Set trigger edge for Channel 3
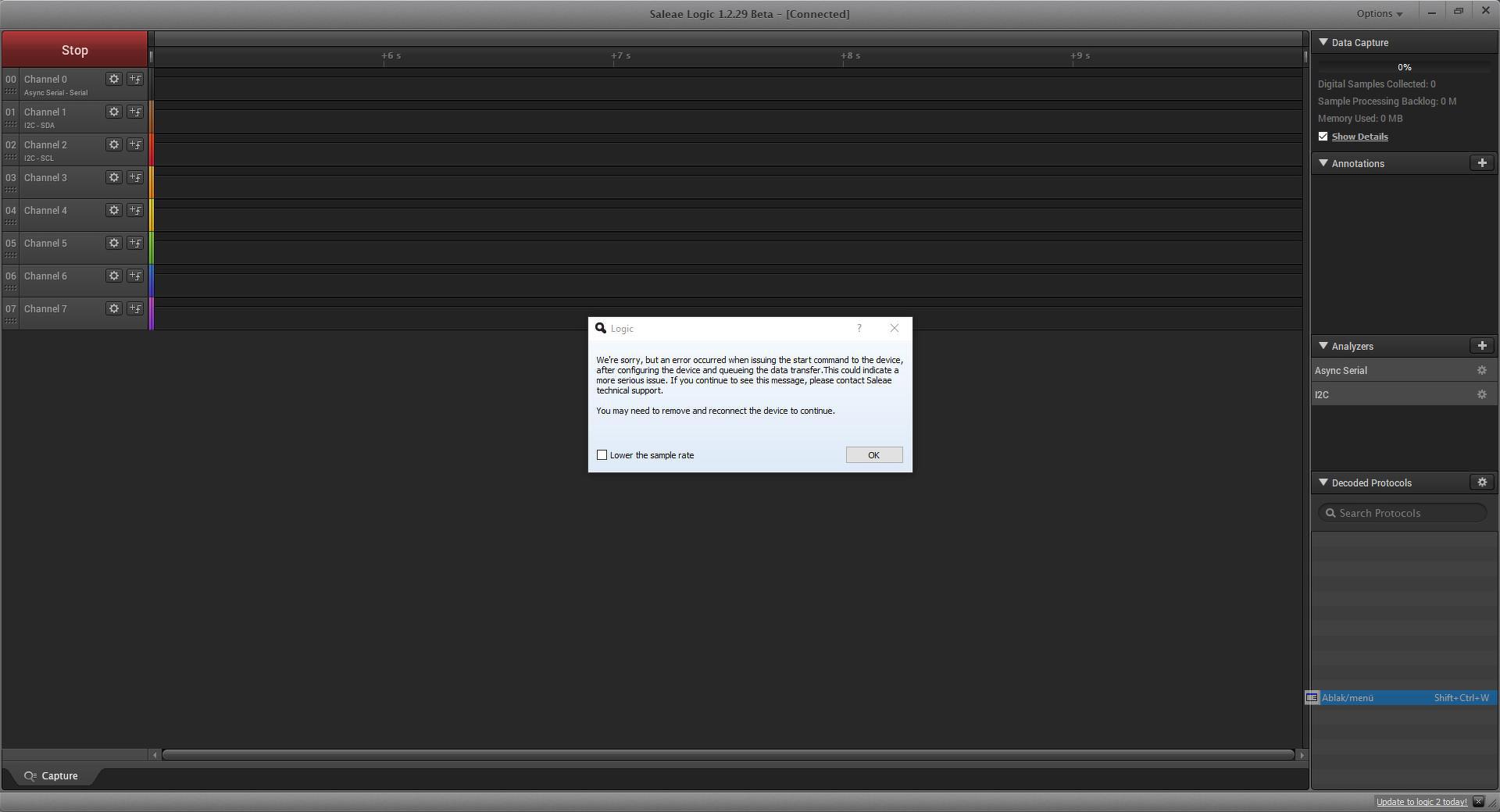This screenshot has height=812, width=1500. (135, 177)
